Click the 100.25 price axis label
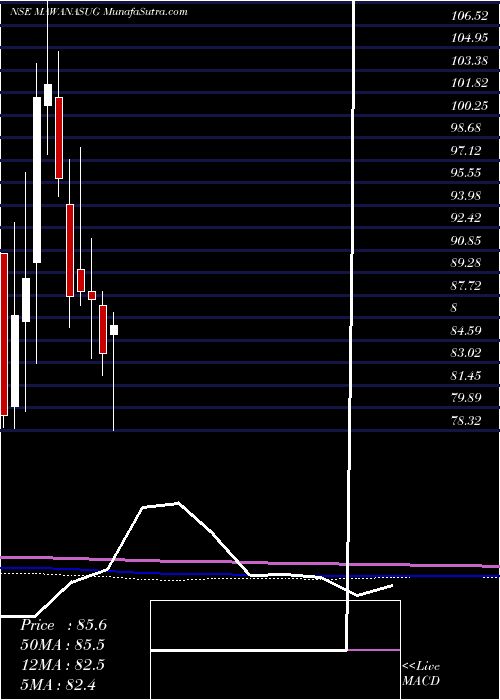Image resolution: width=500 pixels, height=700 pixels. coord(469,106)
